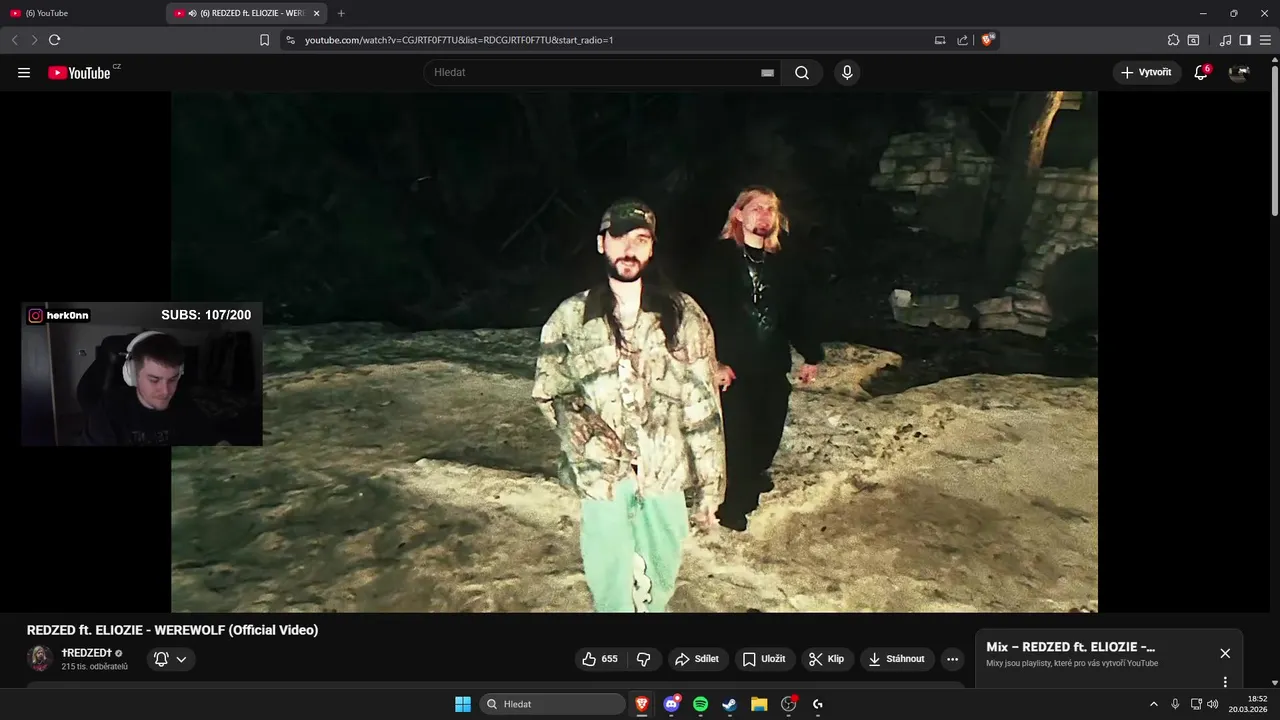Share this page from the address bar
Image resolution: width=1280 pixels, height=720 pixels.
[x=962, y=40]
